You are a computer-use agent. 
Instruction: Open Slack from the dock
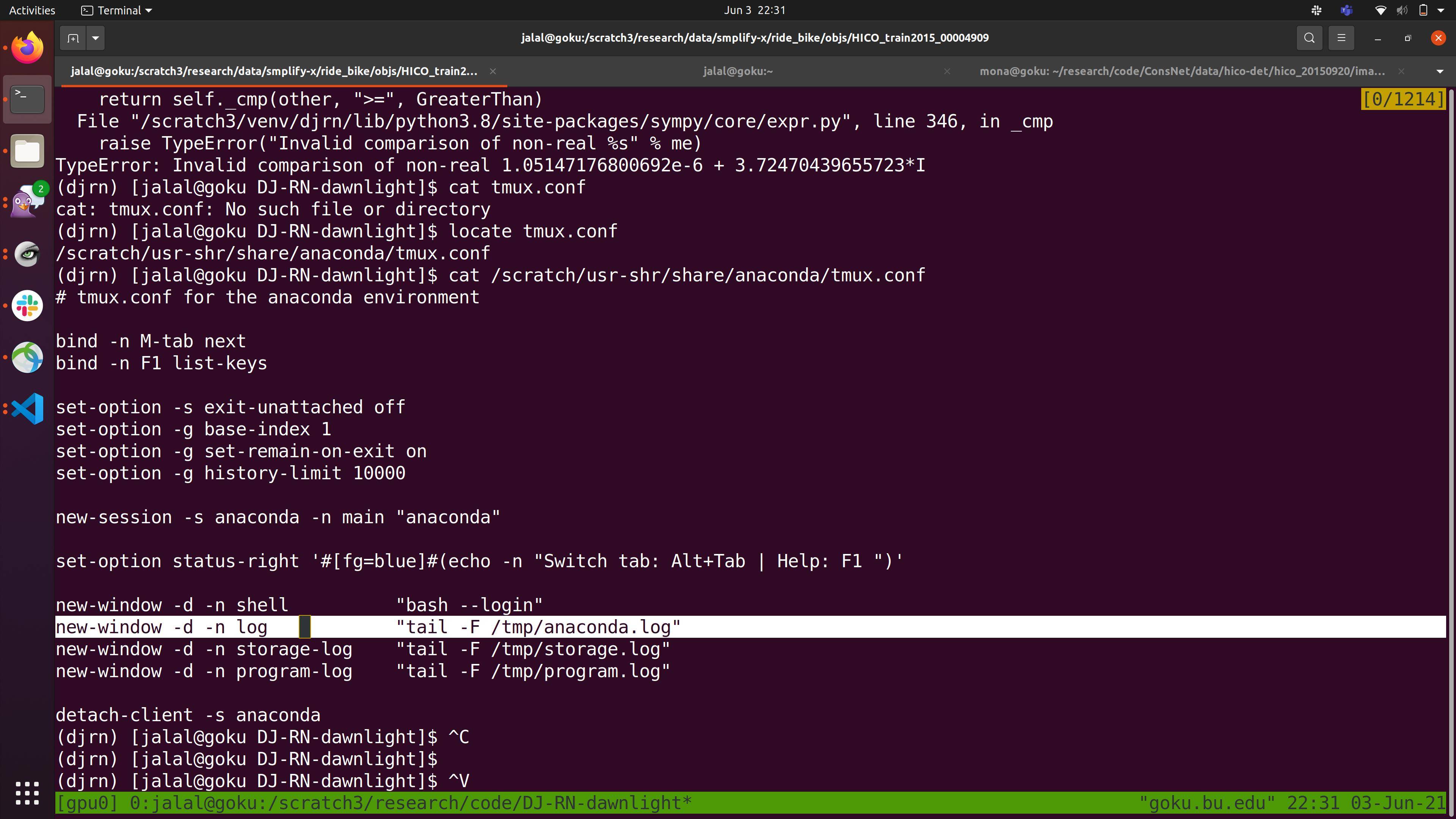27,306
